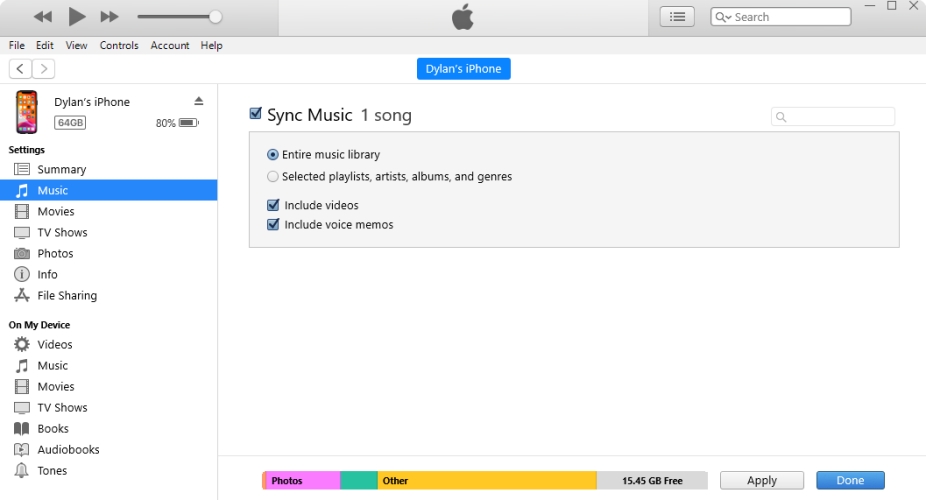The image size is (926, 500).
Task: Go forward with the right arrow
Action: point(44,68)
